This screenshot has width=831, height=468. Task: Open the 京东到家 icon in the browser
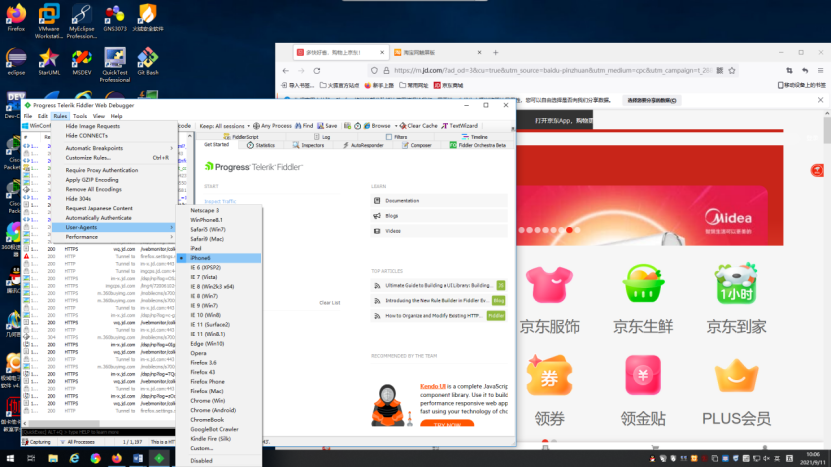[x=736, y=284]
